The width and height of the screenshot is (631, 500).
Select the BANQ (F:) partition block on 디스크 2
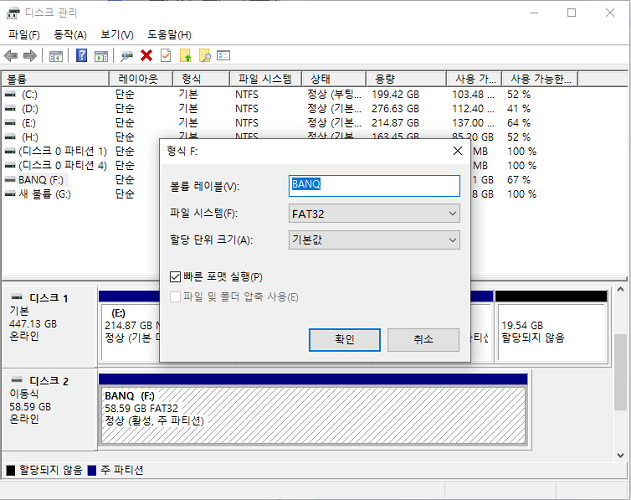point(313,415)
